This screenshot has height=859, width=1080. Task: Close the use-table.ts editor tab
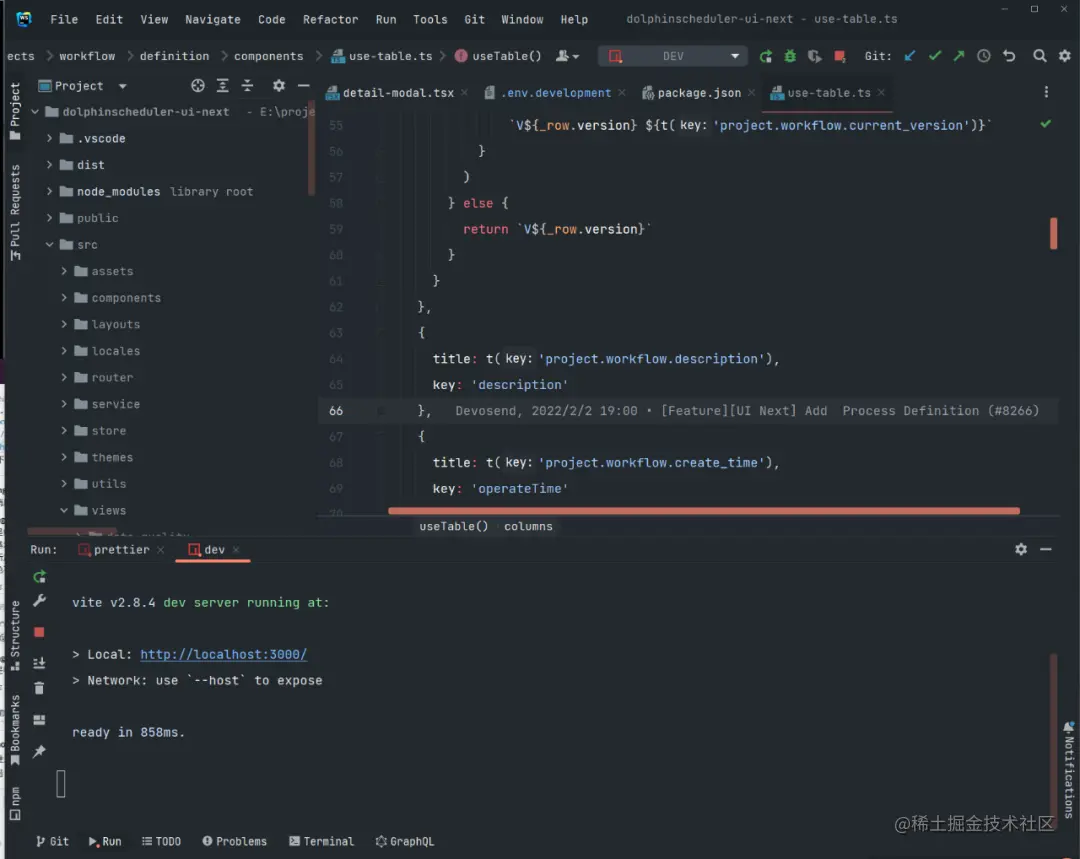(881, 92)
